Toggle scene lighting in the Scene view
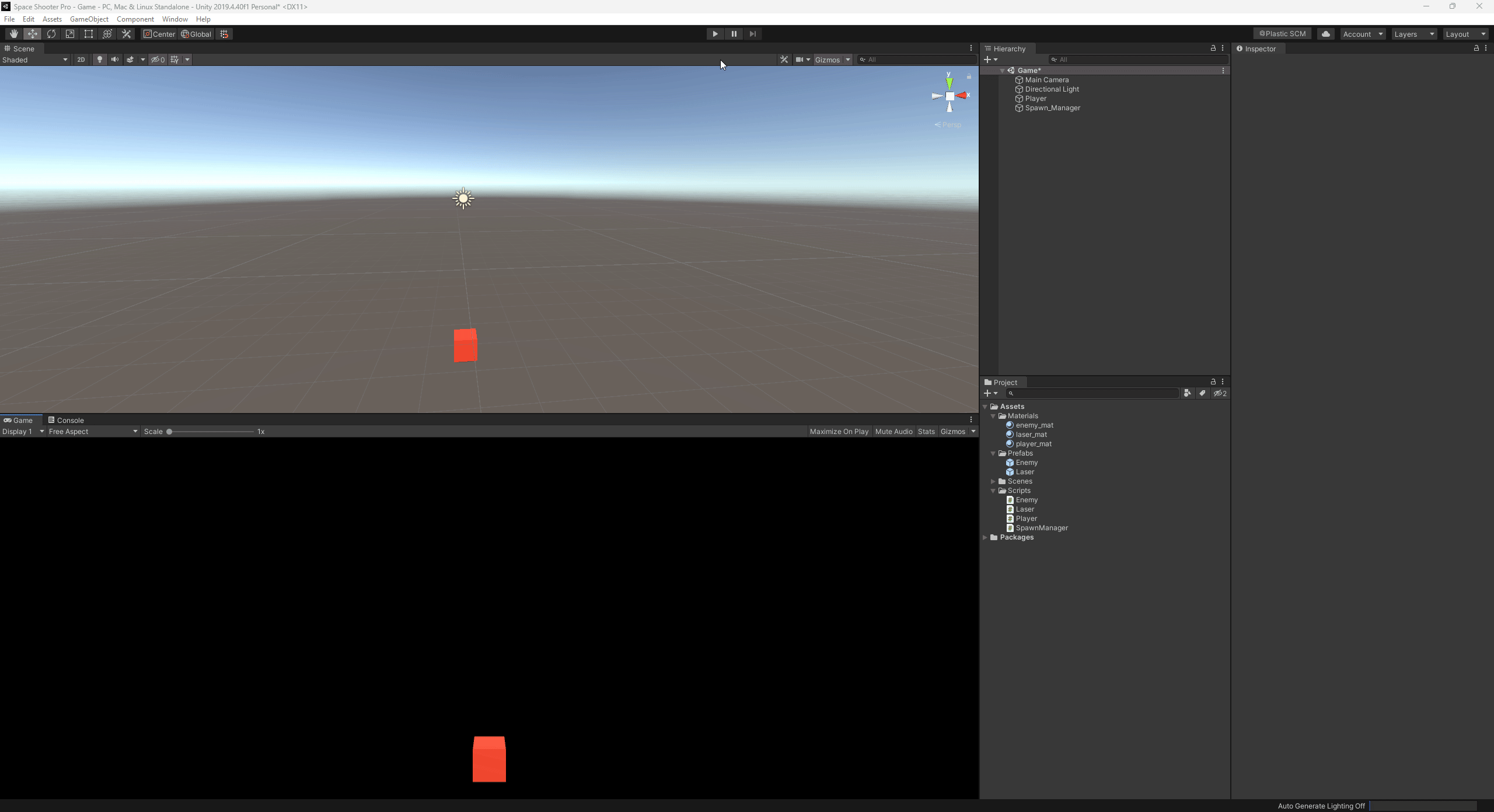This screenshot has height=812, width=1494. (99, 60)
